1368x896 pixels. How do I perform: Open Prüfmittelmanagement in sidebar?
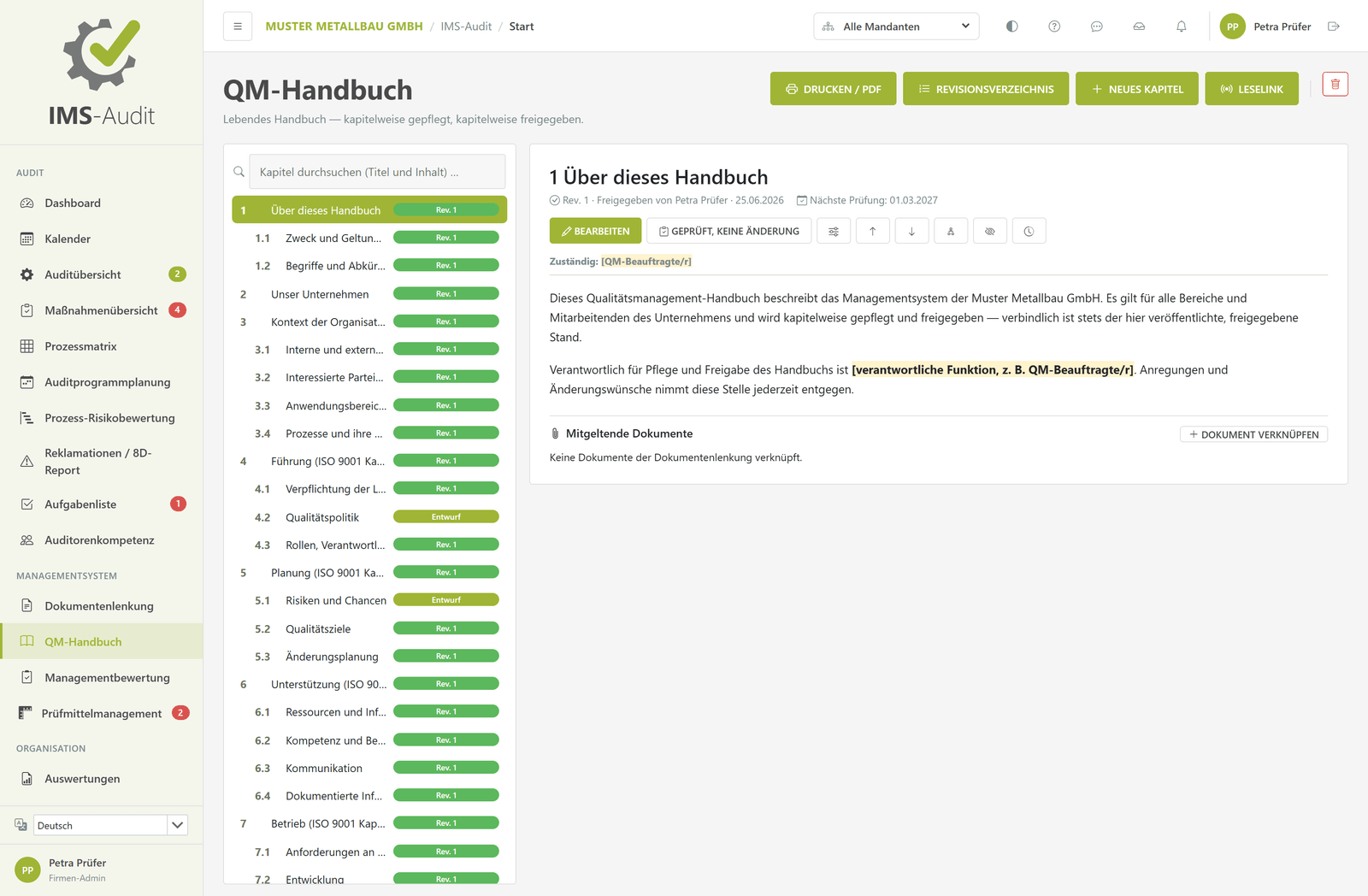coord(102,713)
